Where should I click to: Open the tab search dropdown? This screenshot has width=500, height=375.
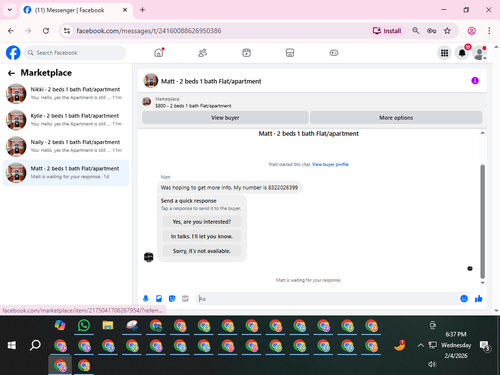(x=10, y=10)
